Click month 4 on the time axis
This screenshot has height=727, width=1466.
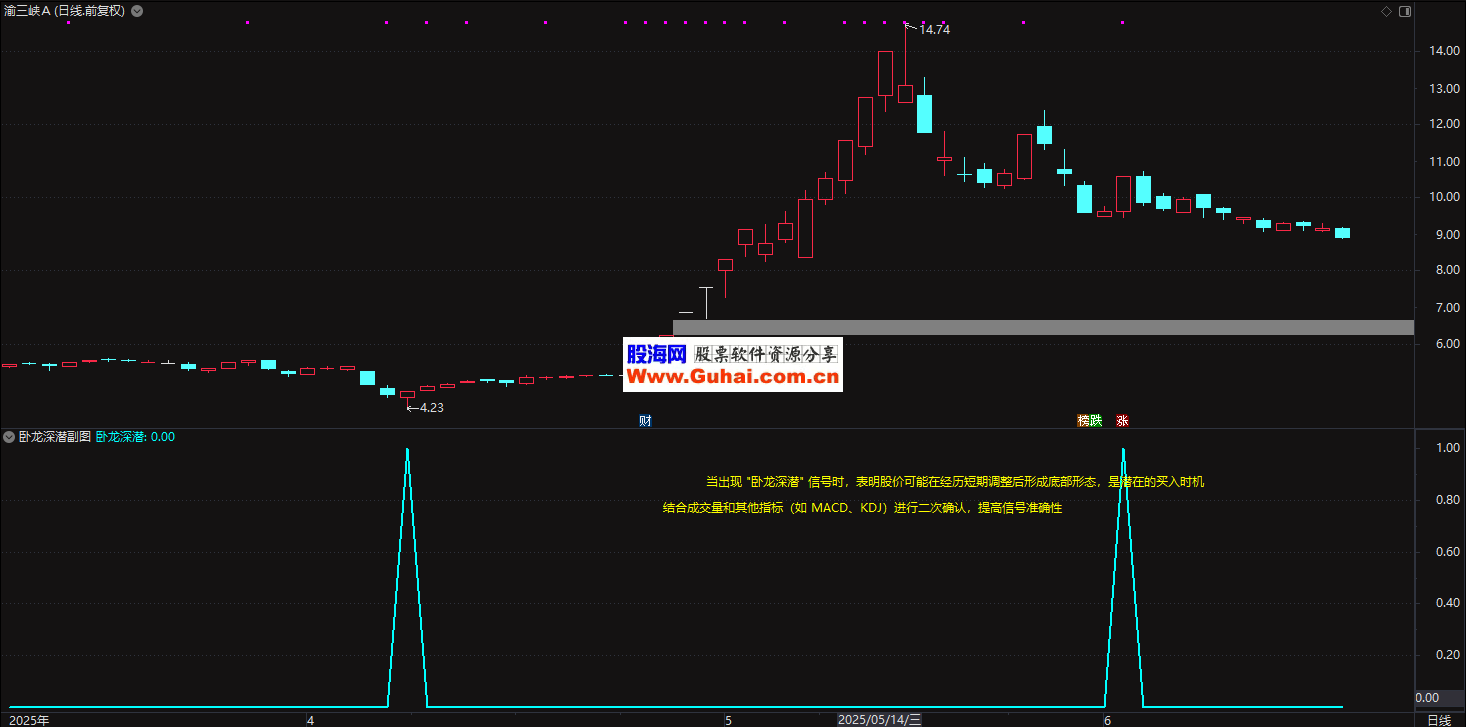coord(310,720)
